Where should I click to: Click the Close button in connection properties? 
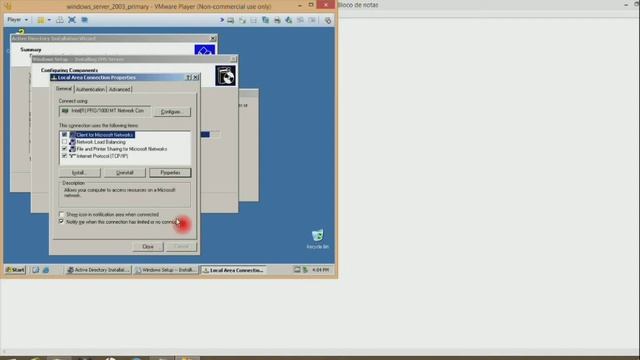[x=148, y=247]
